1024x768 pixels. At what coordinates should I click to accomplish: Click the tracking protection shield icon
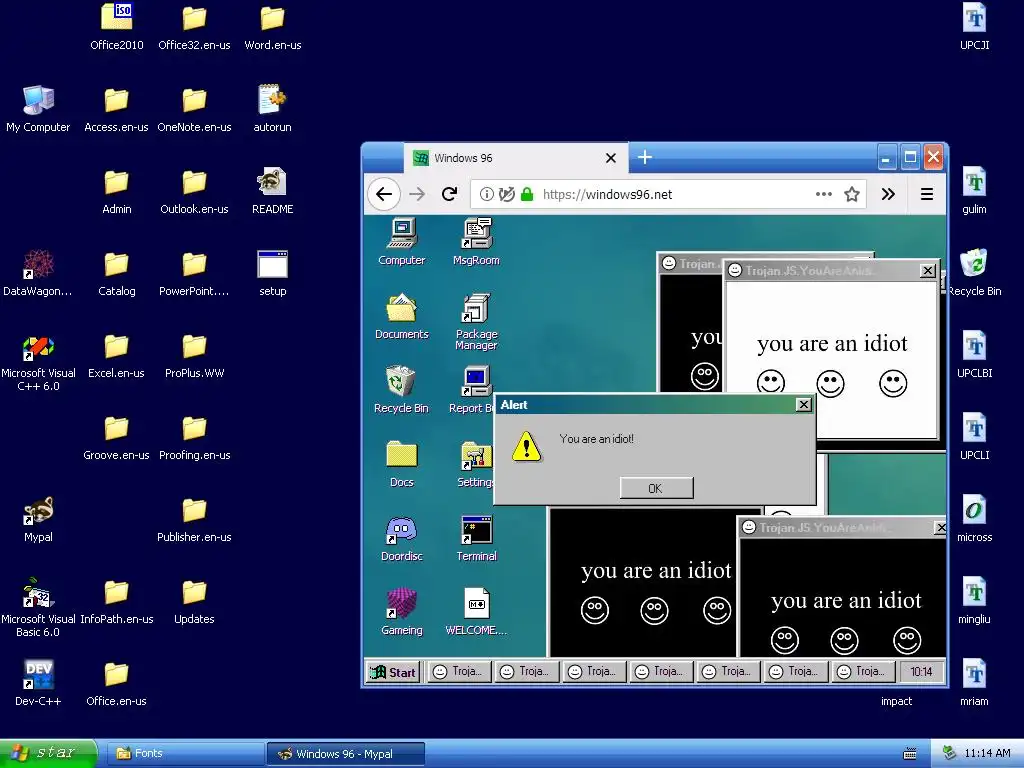coord(507,194)
